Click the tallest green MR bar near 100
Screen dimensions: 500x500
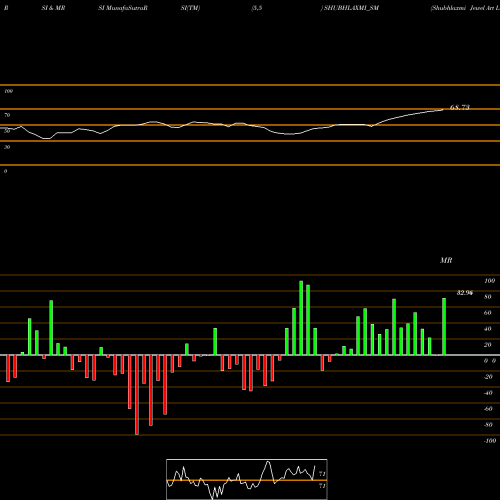point(301,318)
